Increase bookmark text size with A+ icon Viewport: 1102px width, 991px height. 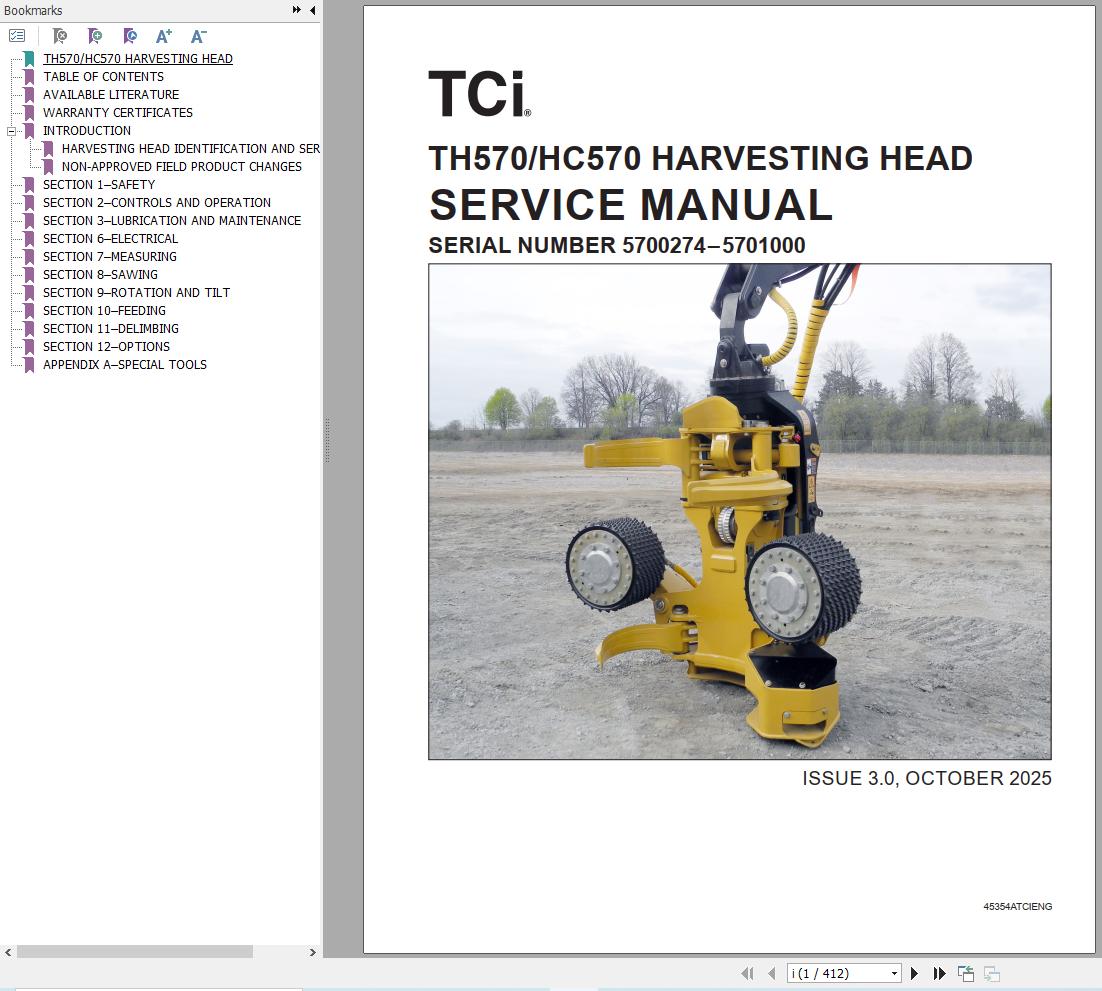[162, 36]
